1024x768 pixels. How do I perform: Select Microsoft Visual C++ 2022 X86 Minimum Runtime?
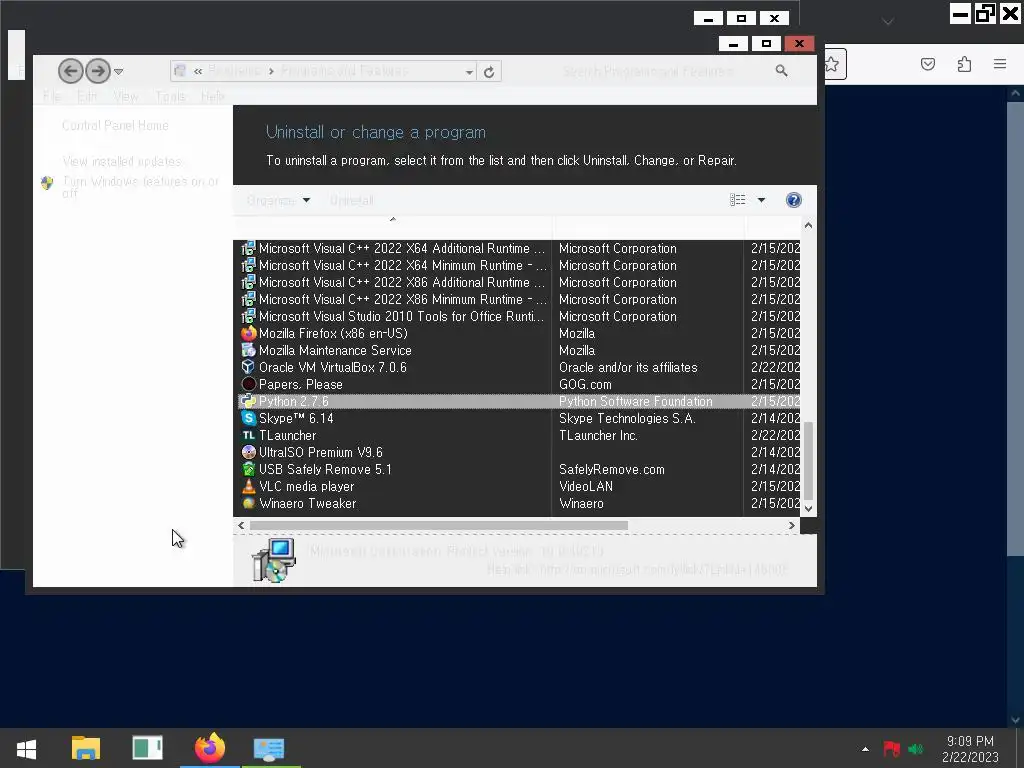point(519,299)
